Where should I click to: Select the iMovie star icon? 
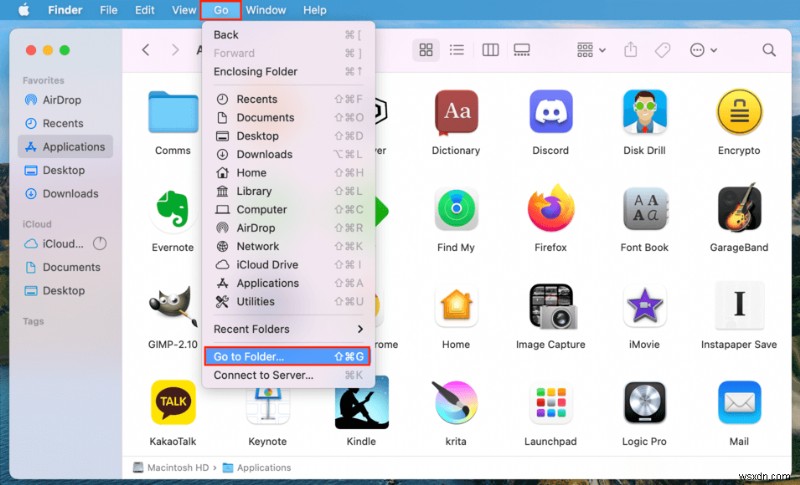[644, 305]
